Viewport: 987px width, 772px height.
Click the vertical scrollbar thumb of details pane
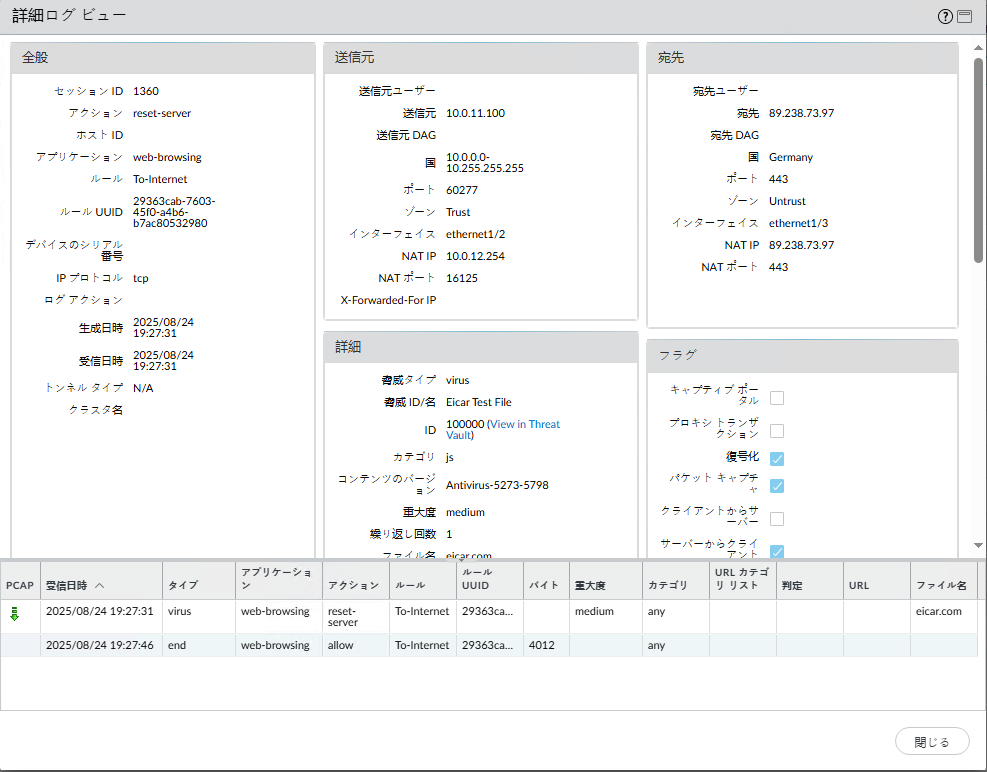click(978, 160)
